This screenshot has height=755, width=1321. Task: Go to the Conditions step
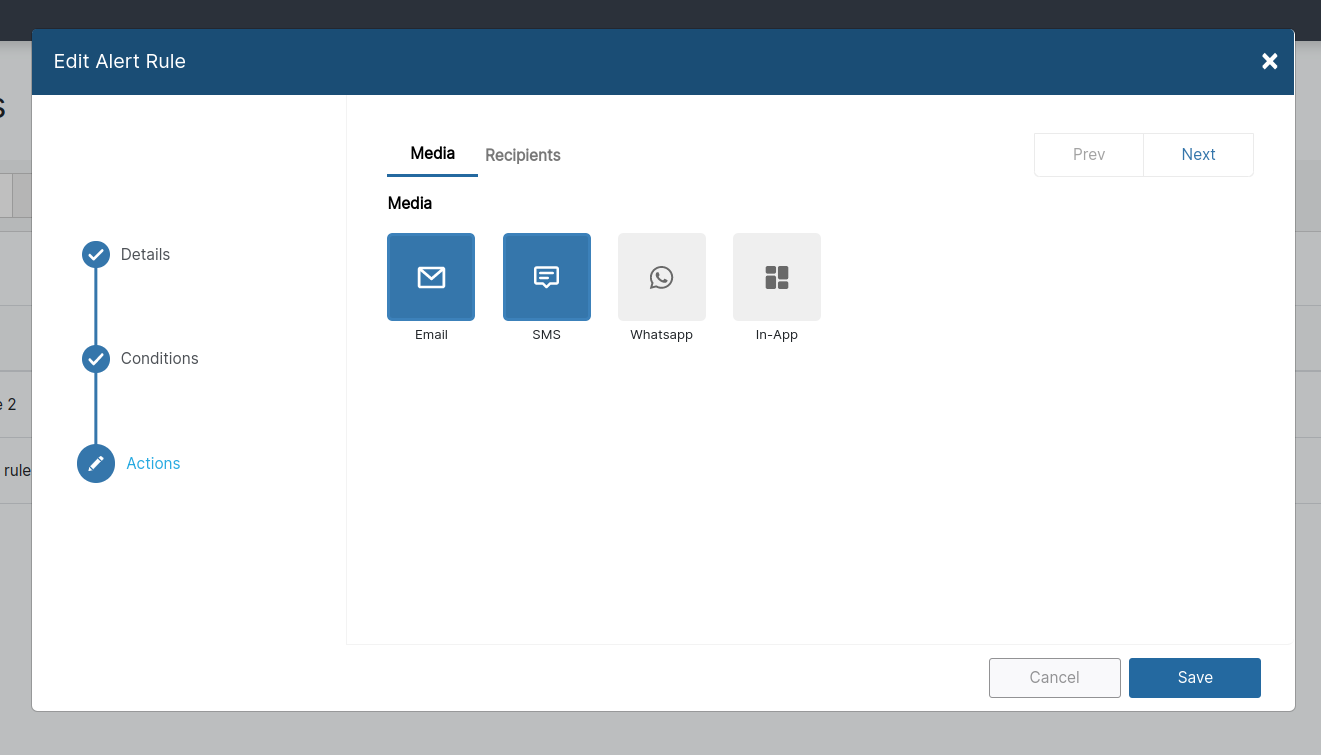[x=159, y=358]
